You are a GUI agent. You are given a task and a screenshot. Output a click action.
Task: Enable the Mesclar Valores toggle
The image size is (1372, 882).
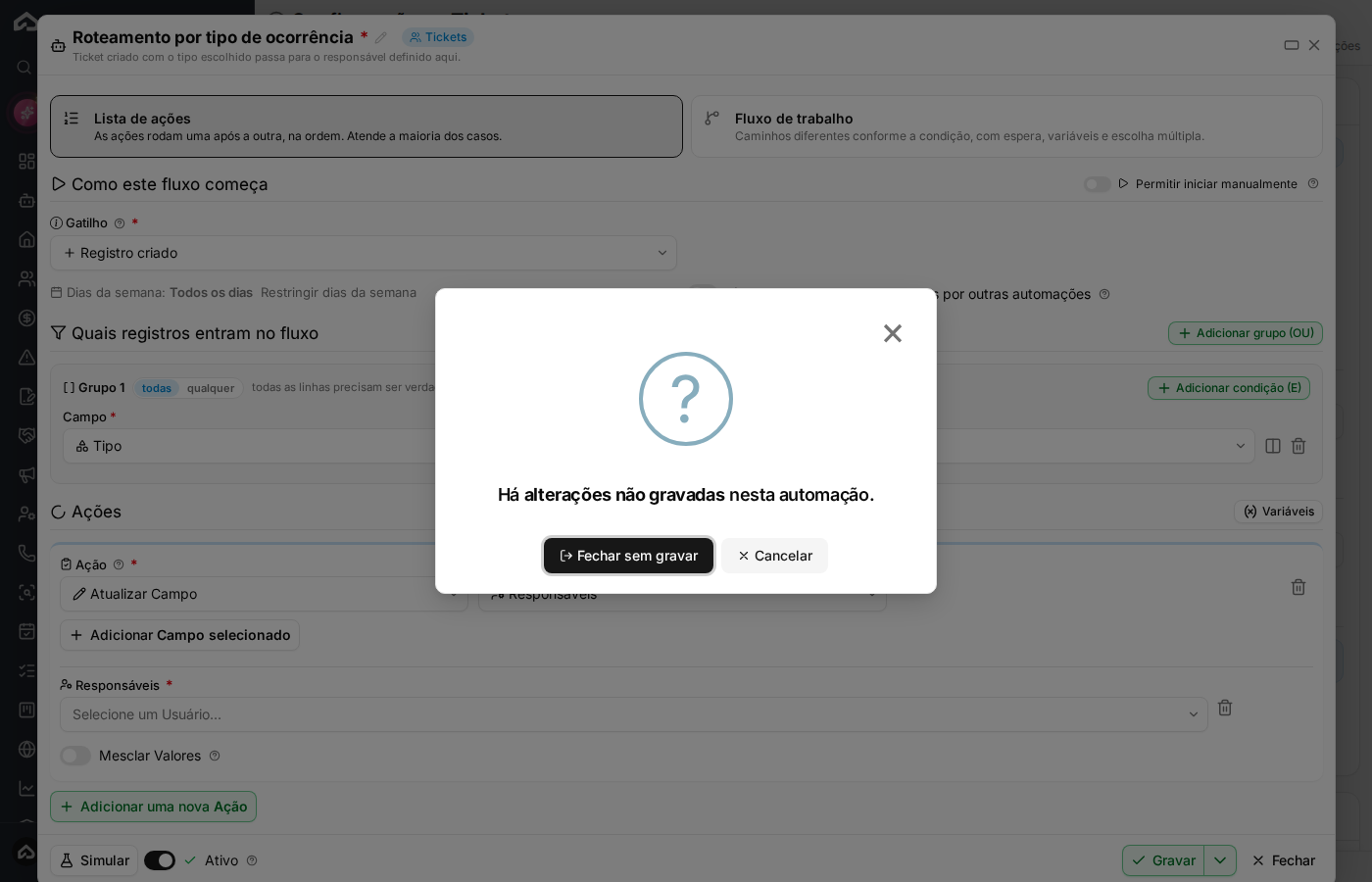pos(75,756)
